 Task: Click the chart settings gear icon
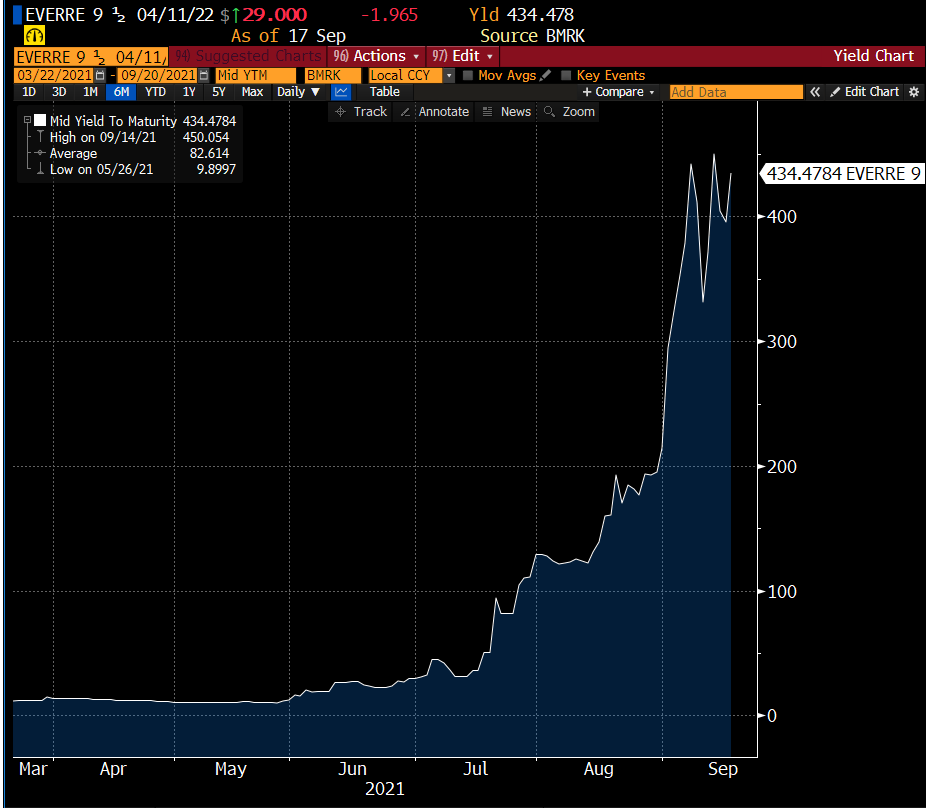tap(914, 92)
